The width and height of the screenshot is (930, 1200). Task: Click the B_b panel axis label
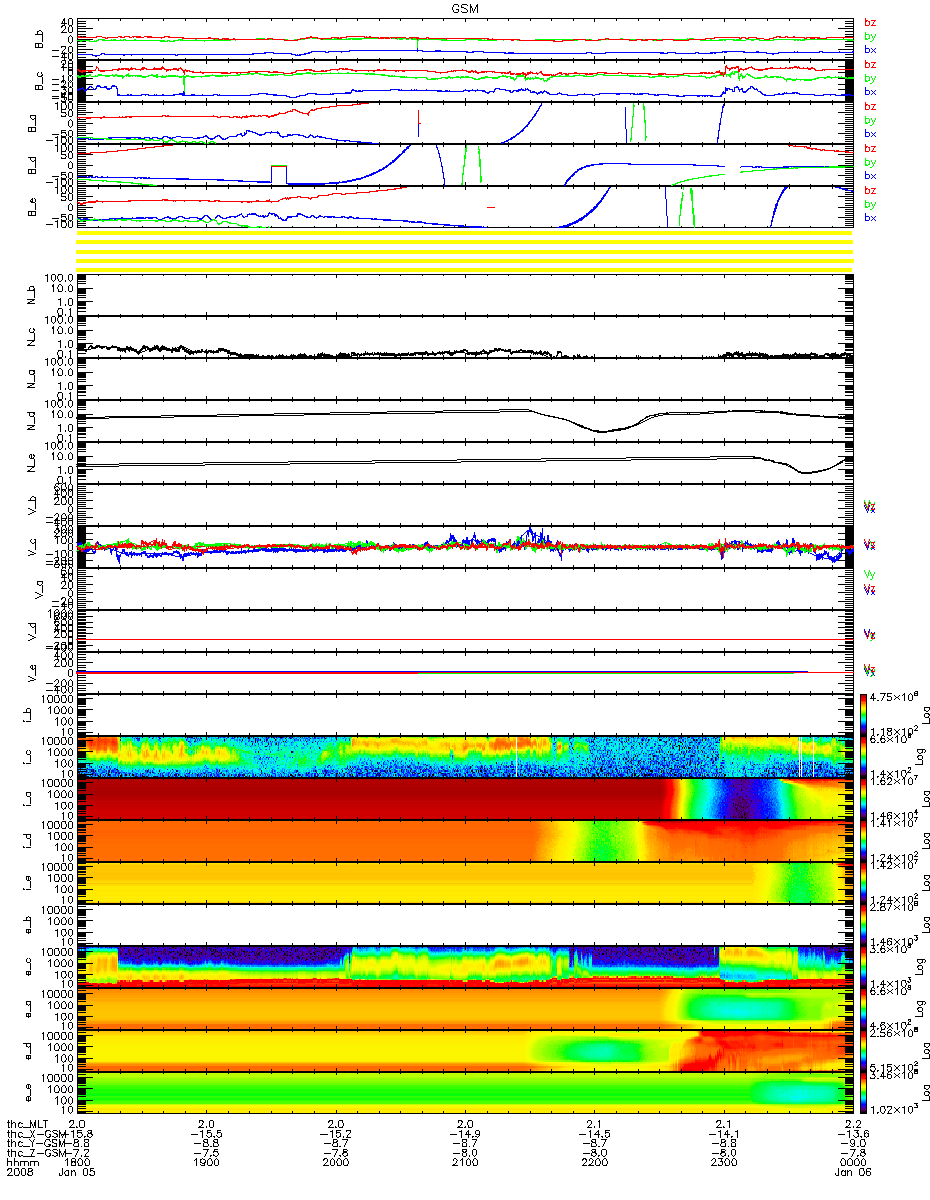[41, 38]
